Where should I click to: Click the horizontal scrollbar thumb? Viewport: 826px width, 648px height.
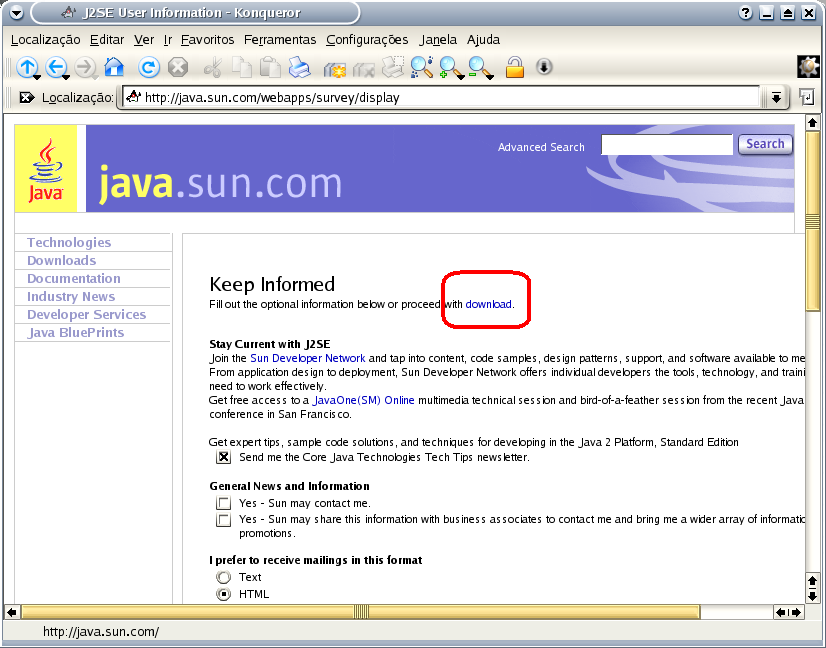[x=361, y=612]
